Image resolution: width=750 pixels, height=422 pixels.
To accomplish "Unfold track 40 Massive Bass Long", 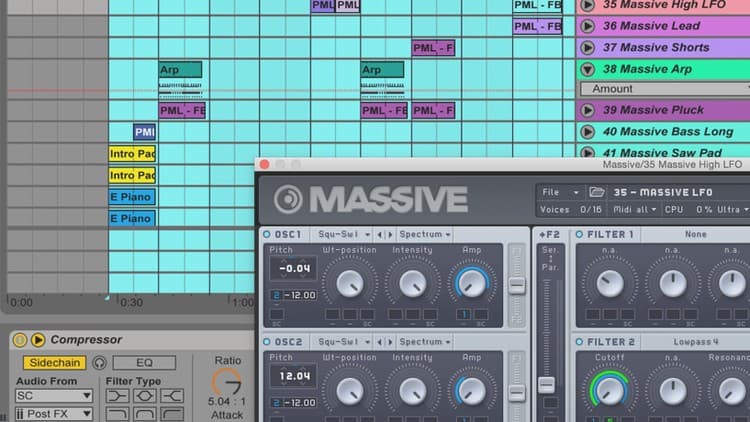I will (587, 132).
